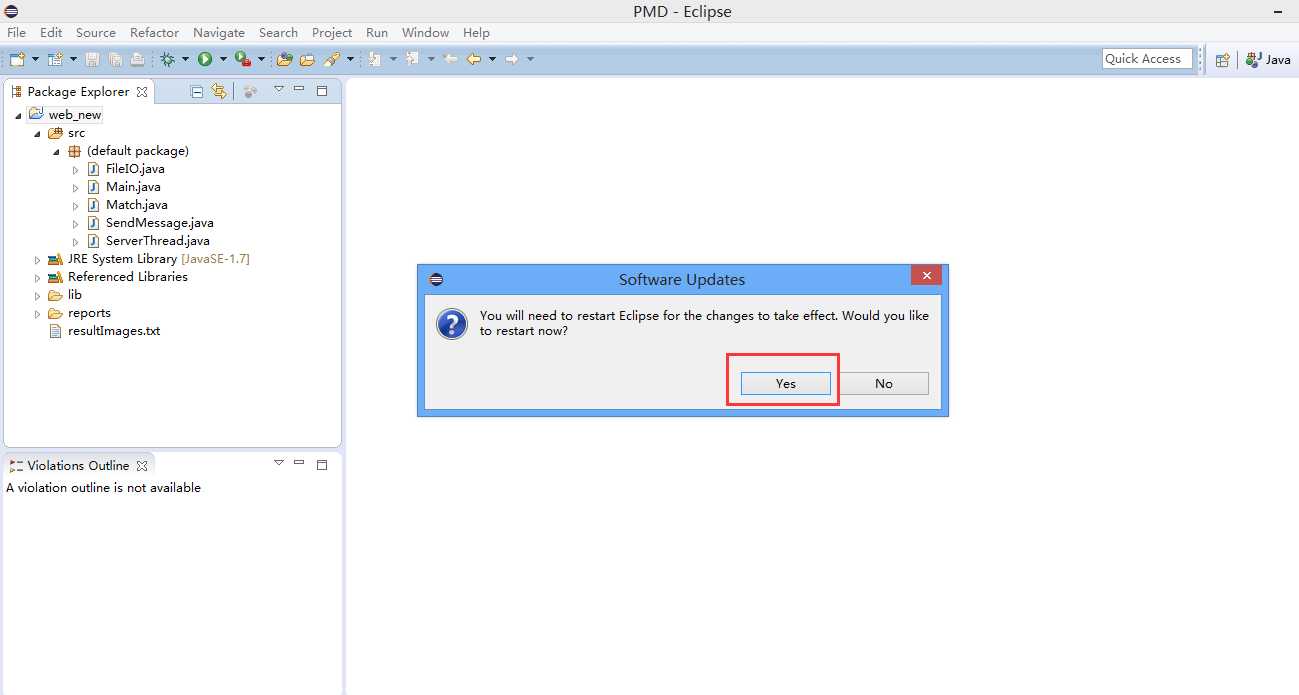Open Package Explorer view menu triangle
Image resolution: width=1299 pixels, height=695 pixels.
click(x=279, y=89)
